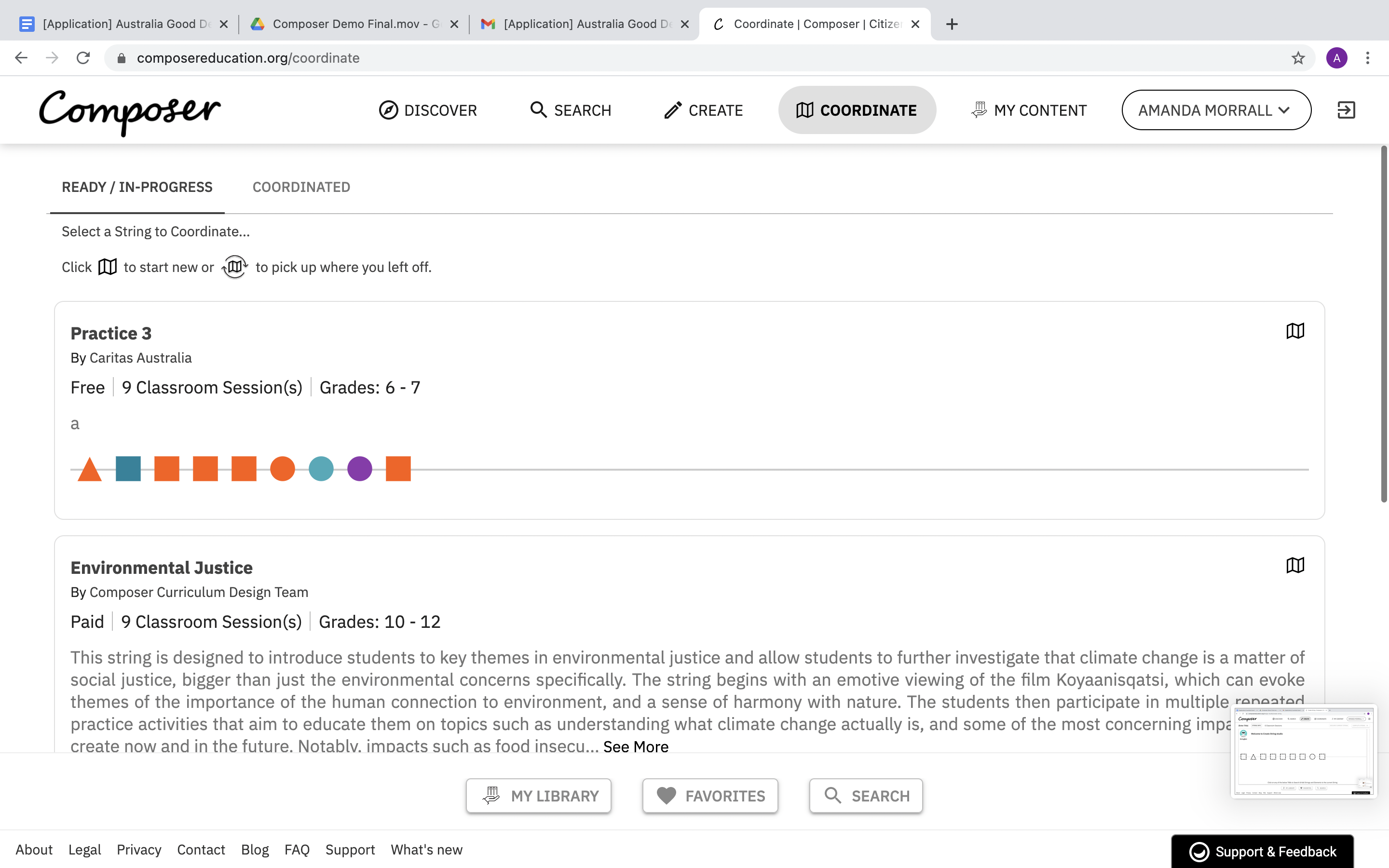Select the Coordinate nav item

[857, 110]
